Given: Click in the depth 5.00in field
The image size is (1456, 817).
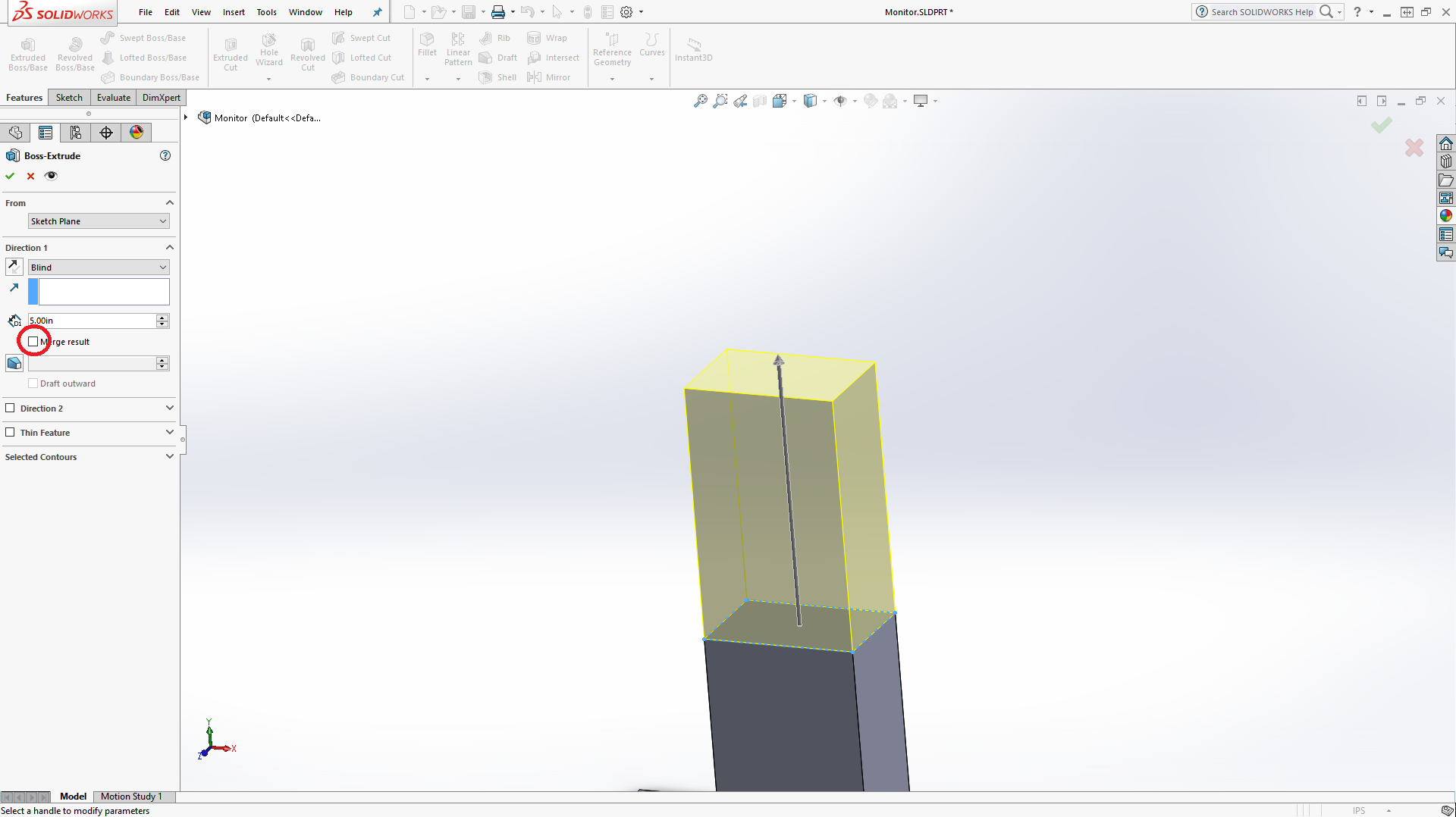Looking at the screenshot, I should click(92, 321).
